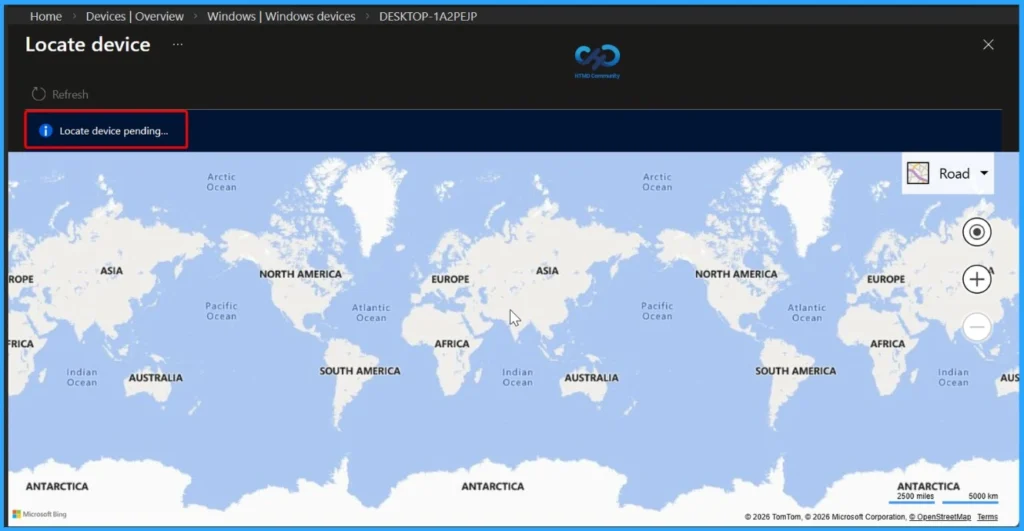The width and height of the screenshot is (1024, 531).
Task: Click the central ANTARCTICA label
Action: click(x=492, y=486)
